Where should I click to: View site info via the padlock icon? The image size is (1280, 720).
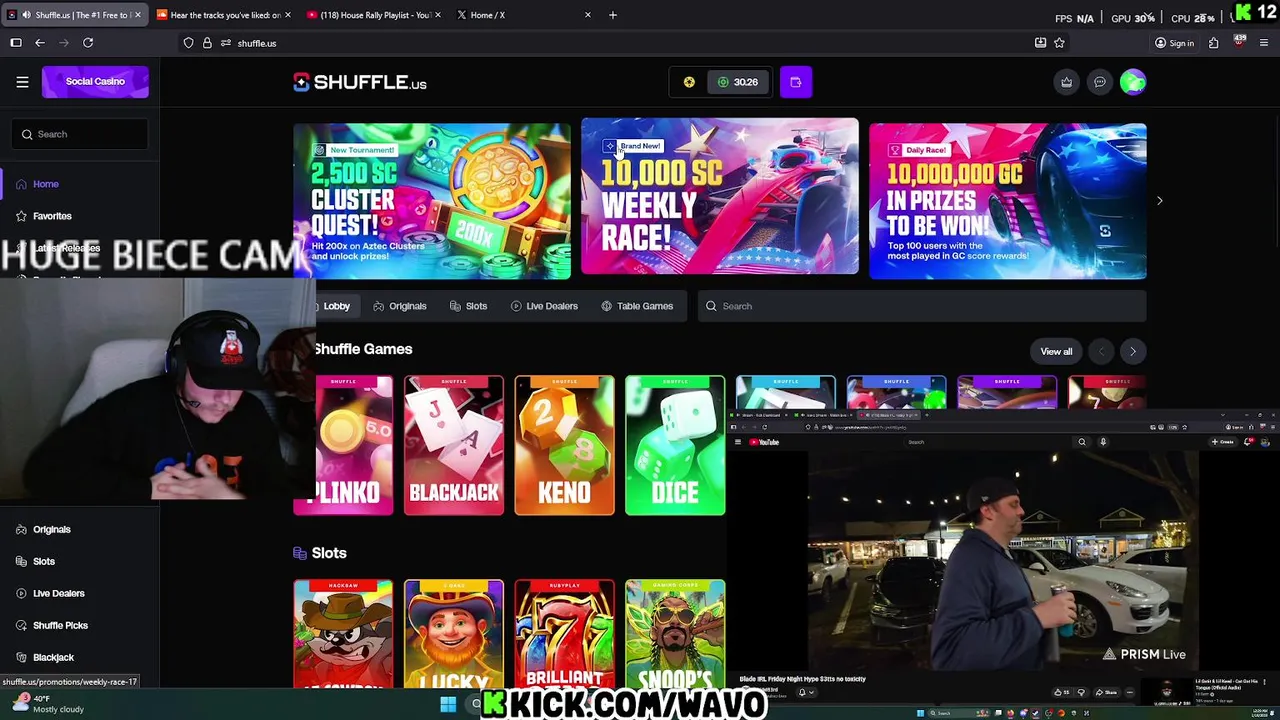pyautogui.click(x=207, y=43)
